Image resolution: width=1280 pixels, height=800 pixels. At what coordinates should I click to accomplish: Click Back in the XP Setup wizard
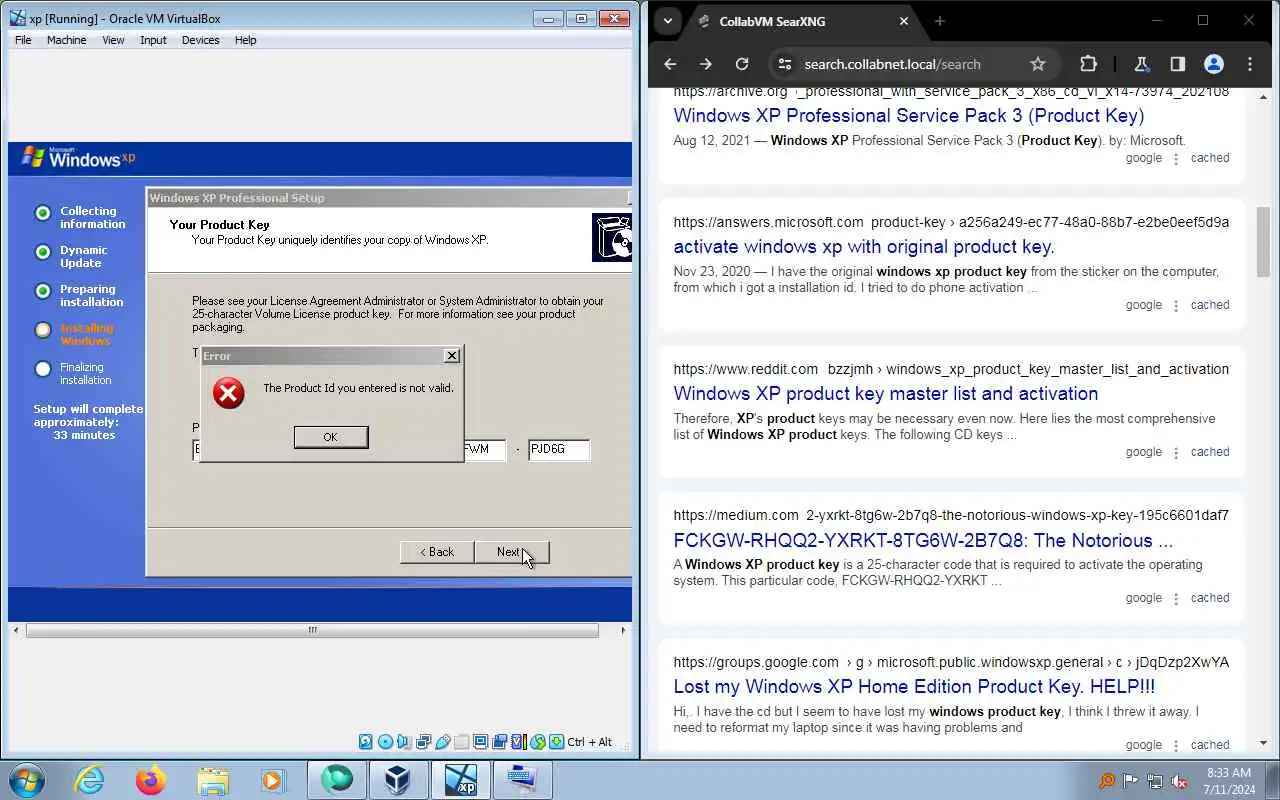coord(437,552)
